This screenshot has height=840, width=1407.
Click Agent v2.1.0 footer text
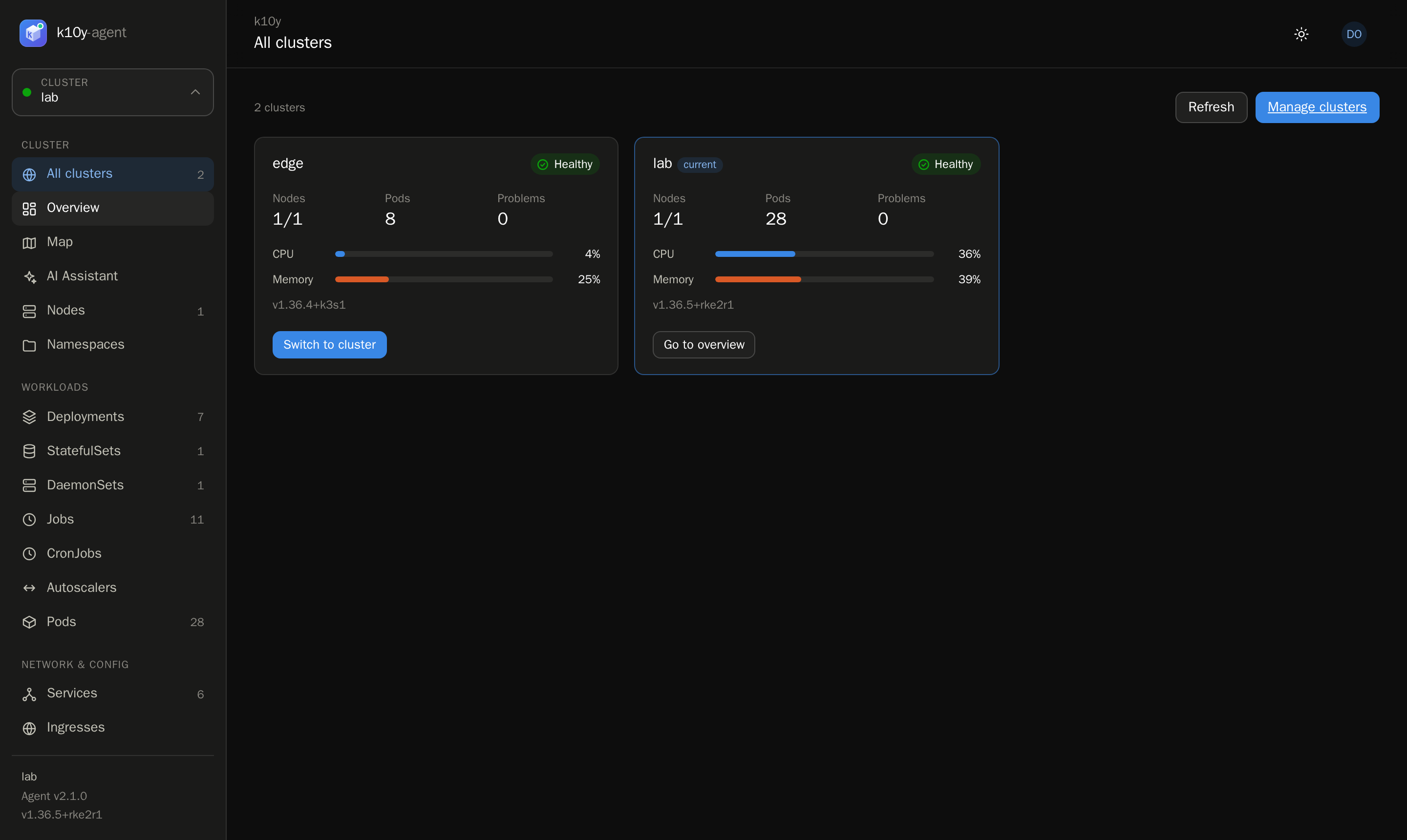click(54, 796)
